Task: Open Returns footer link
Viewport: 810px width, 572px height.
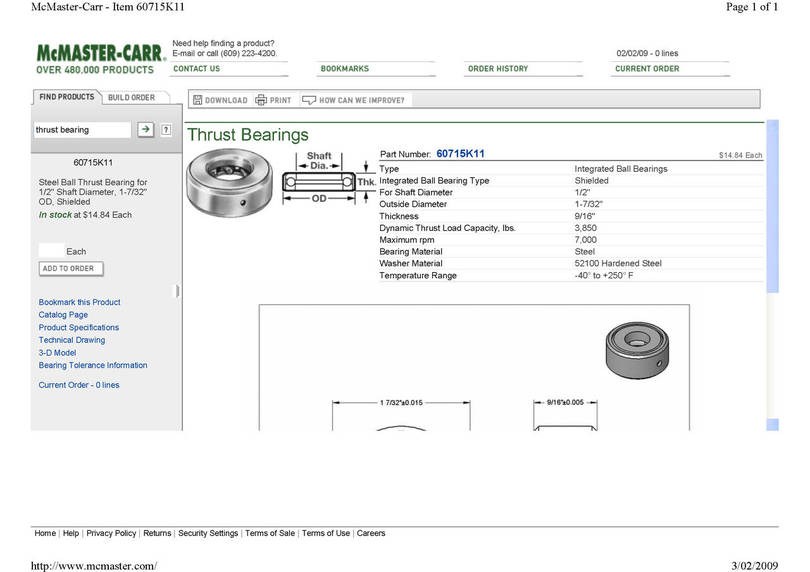Action: [157, 533]
